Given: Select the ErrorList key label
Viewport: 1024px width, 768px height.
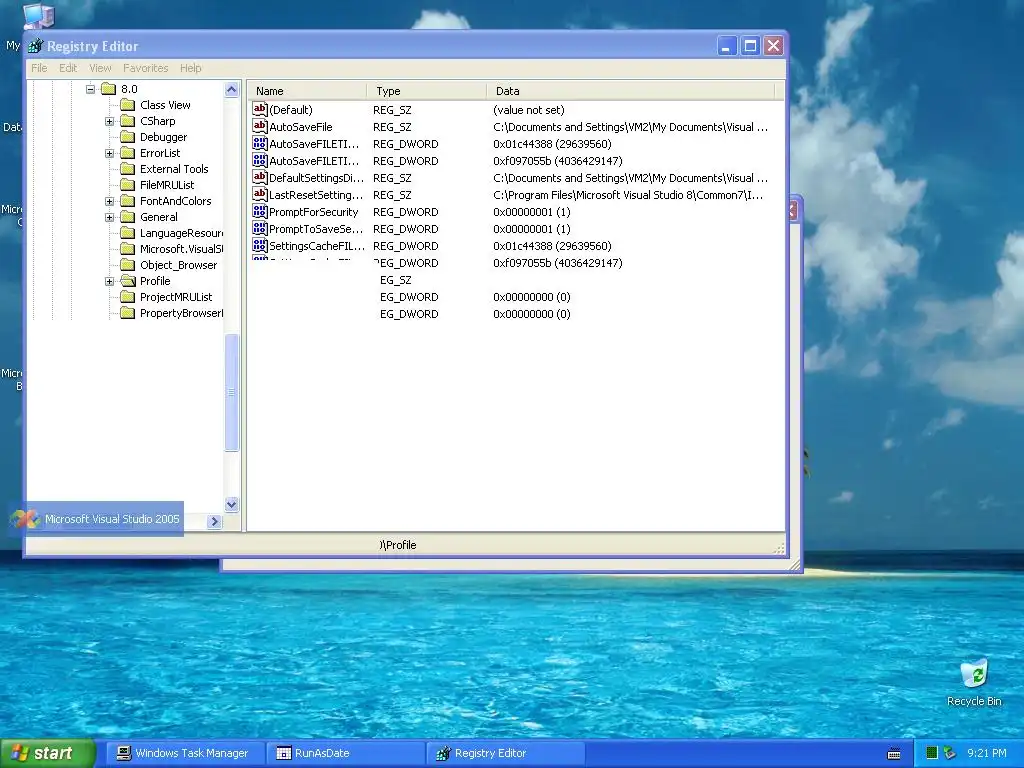Looking at the screenshot, I should tap(160, 153).
